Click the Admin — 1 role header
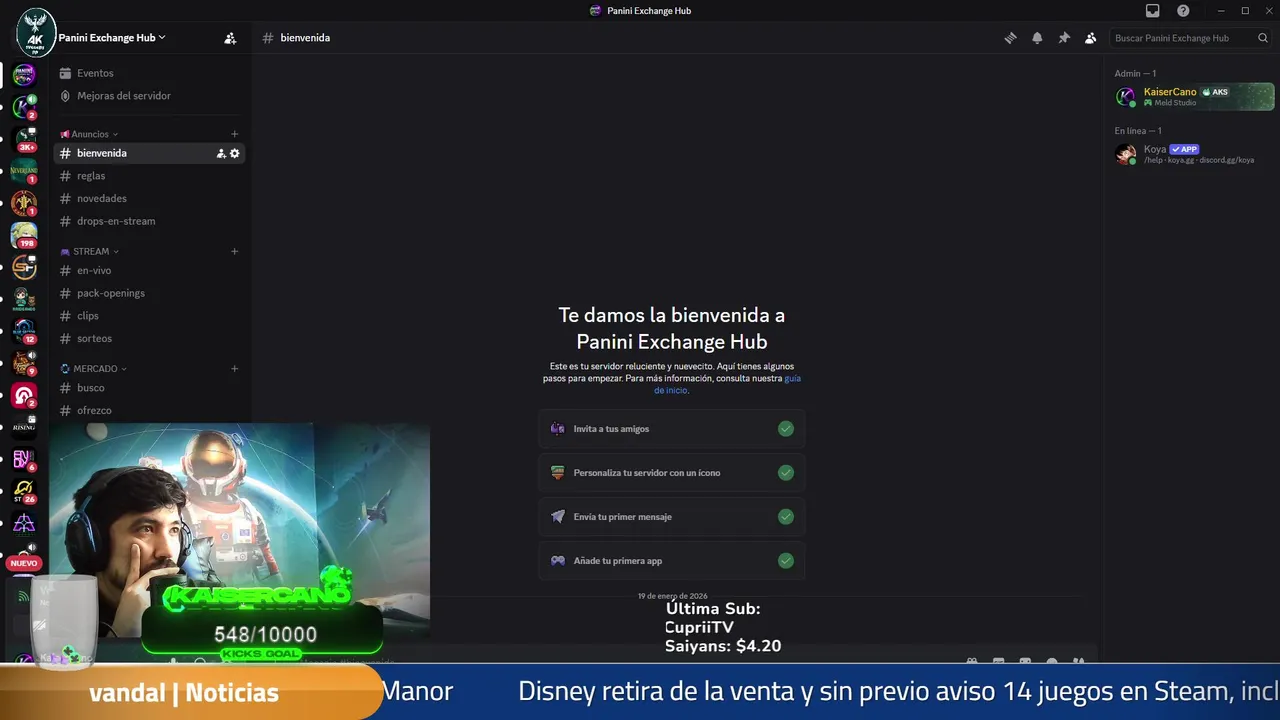This screenshot has height=720, width=1280. (x=1135, y=73)
